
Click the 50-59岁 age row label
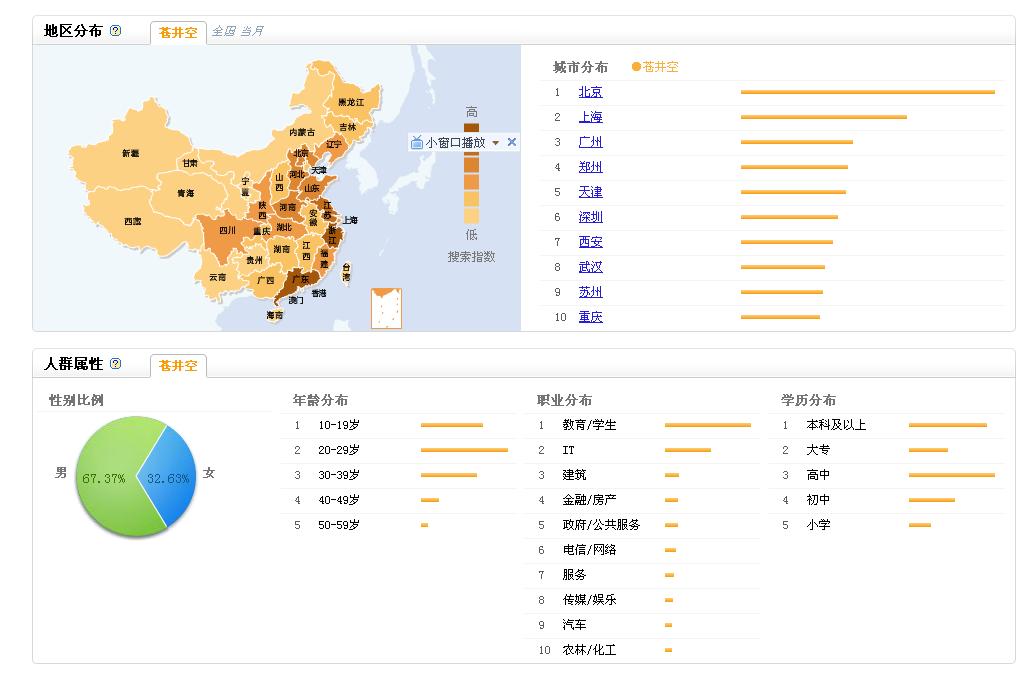pyautogui.click(x=339, y=525)
